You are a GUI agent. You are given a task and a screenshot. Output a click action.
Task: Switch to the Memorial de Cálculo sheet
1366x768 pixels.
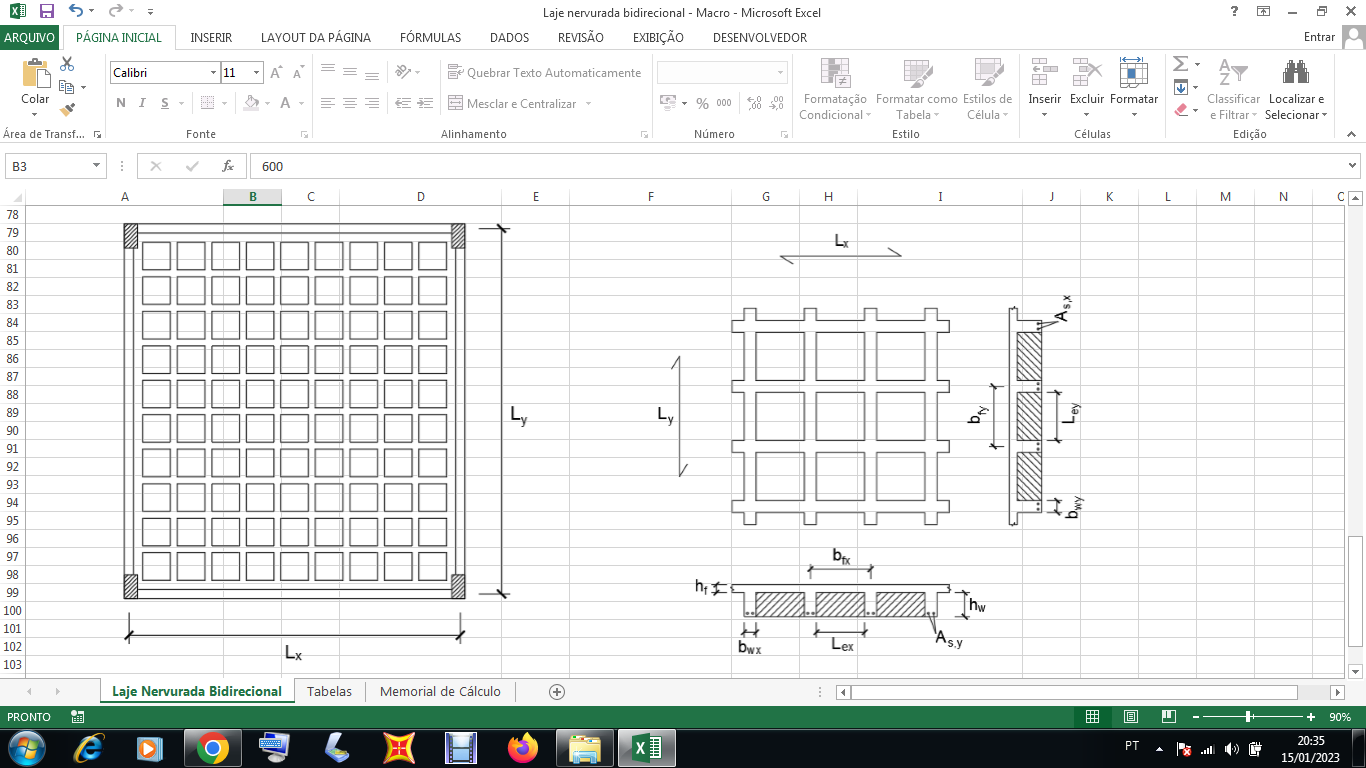click(x=440, y=691)
